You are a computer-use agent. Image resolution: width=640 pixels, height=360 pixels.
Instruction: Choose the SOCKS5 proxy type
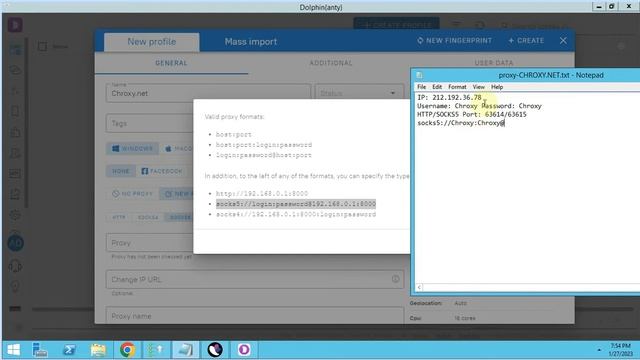point(179,218)
